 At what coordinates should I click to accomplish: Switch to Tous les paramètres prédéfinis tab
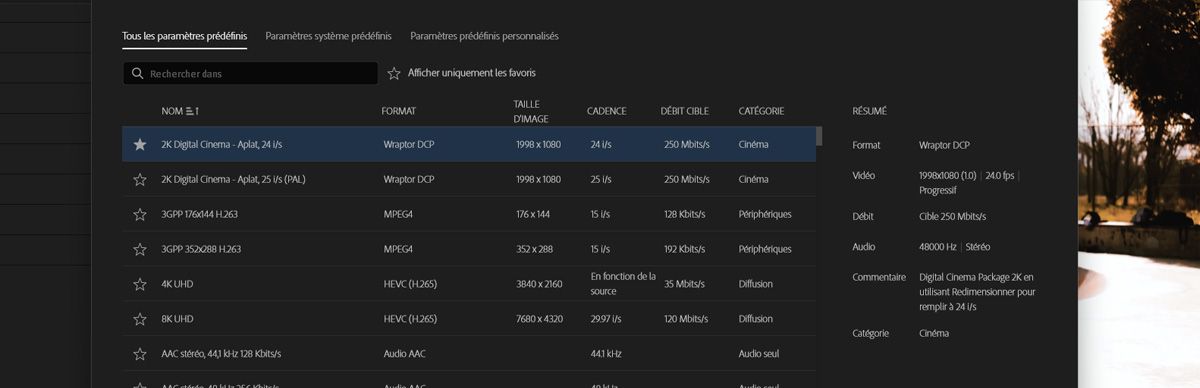point(185,36)
